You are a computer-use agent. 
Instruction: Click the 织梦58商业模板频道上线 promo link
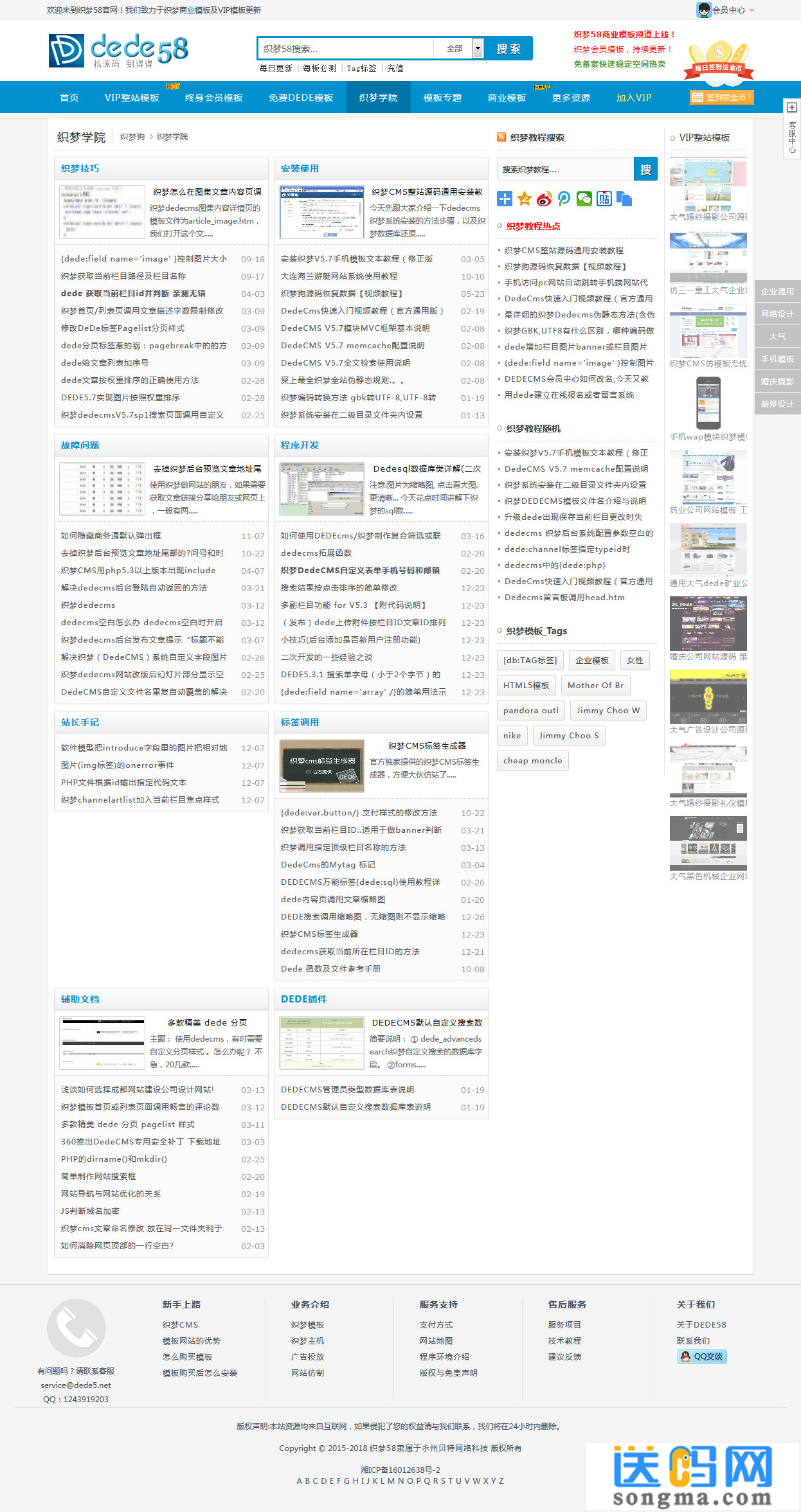[x=625, y=35]
